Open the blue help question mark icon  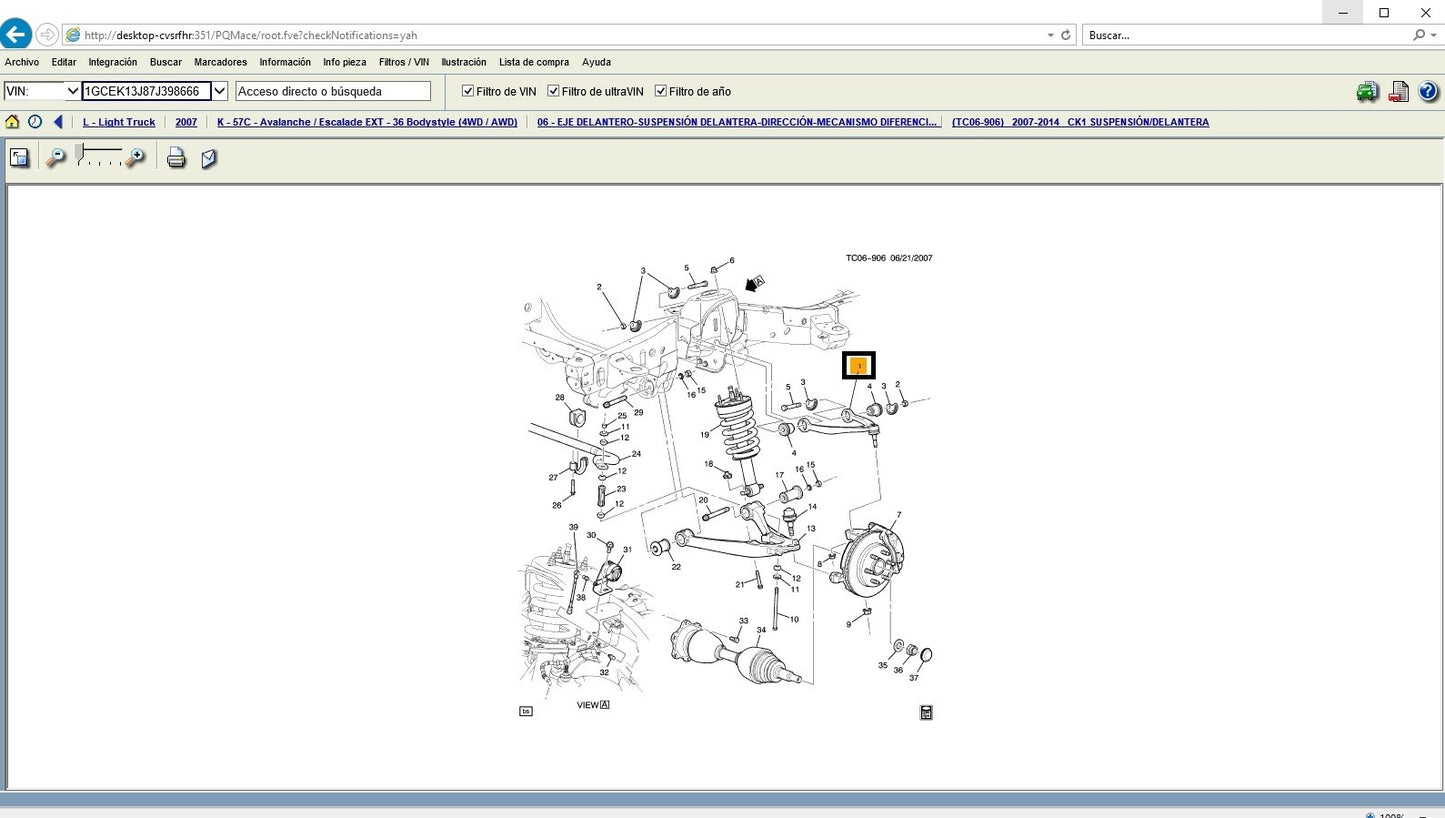1428,92
